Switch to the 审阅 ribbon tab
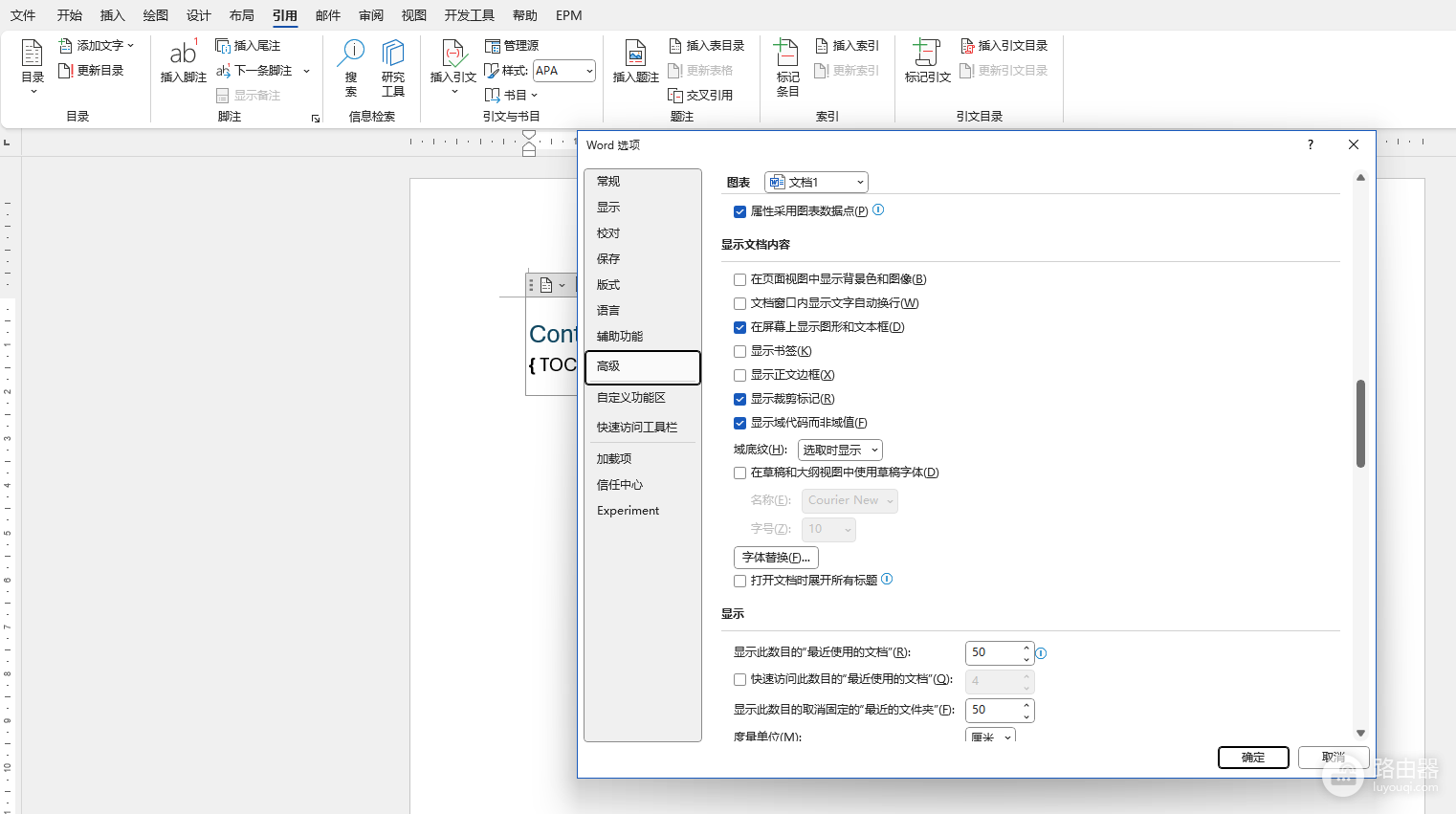 click(x=371, y=15)
